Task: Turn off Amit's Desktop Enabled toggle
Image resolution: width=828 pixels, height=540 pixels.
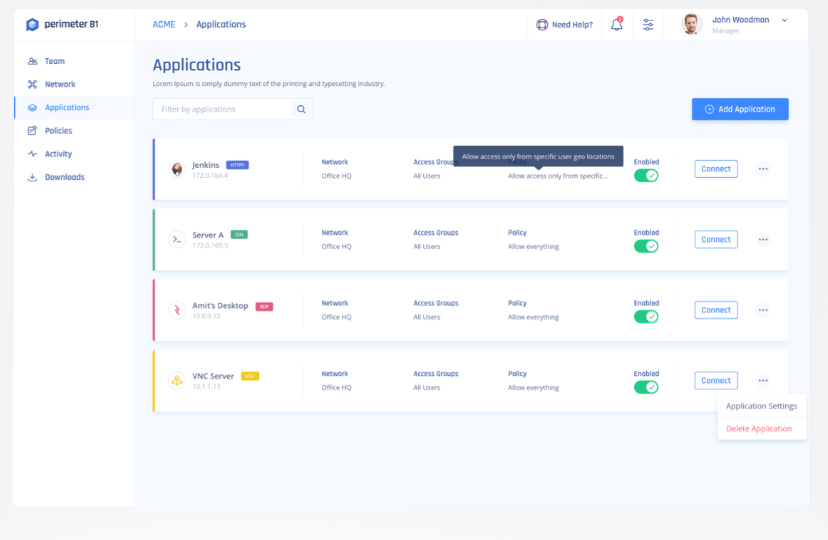Action: tap(646, 317)
